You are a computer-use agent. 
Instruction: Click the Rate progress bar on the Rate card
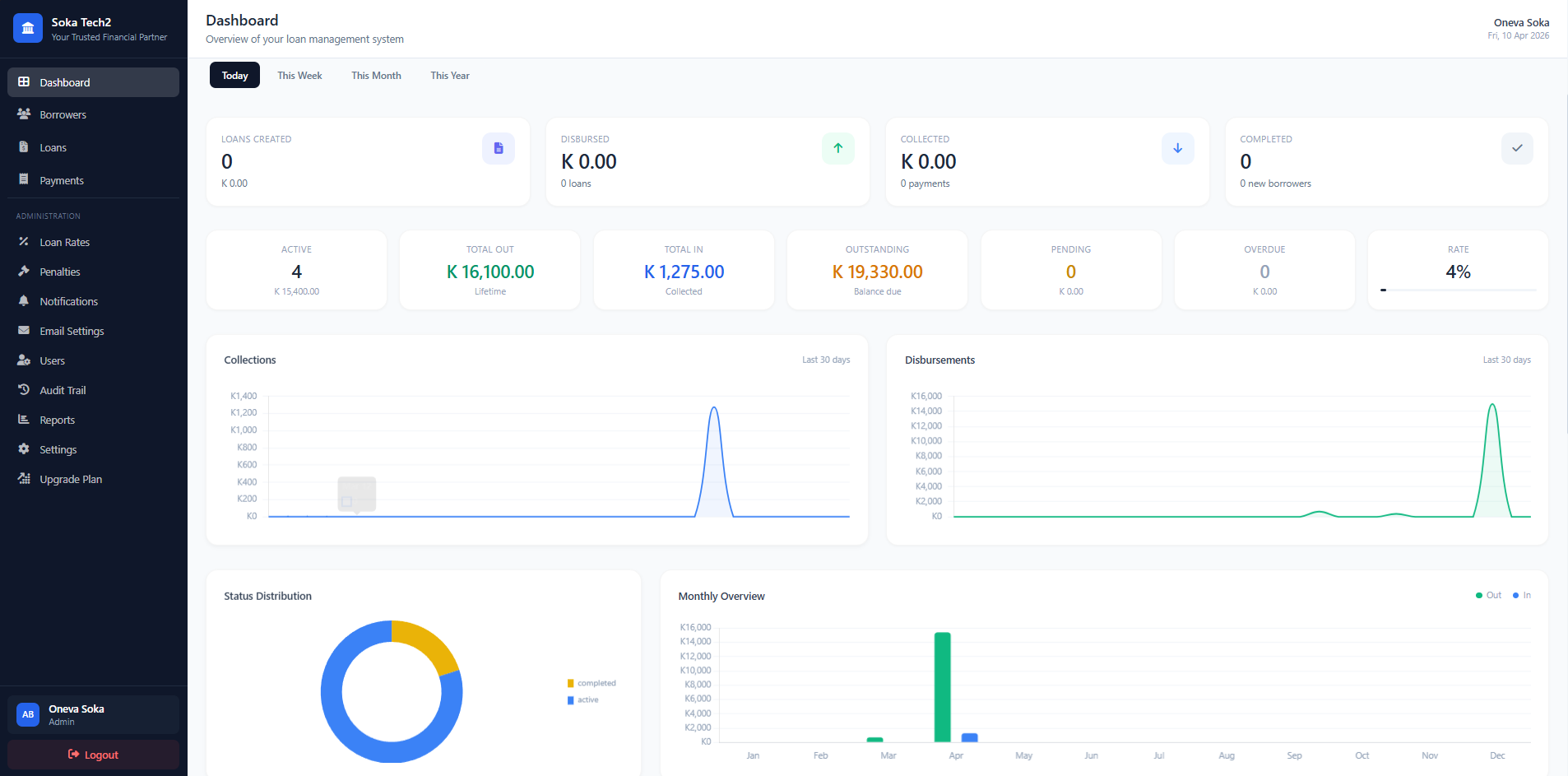1456,290
